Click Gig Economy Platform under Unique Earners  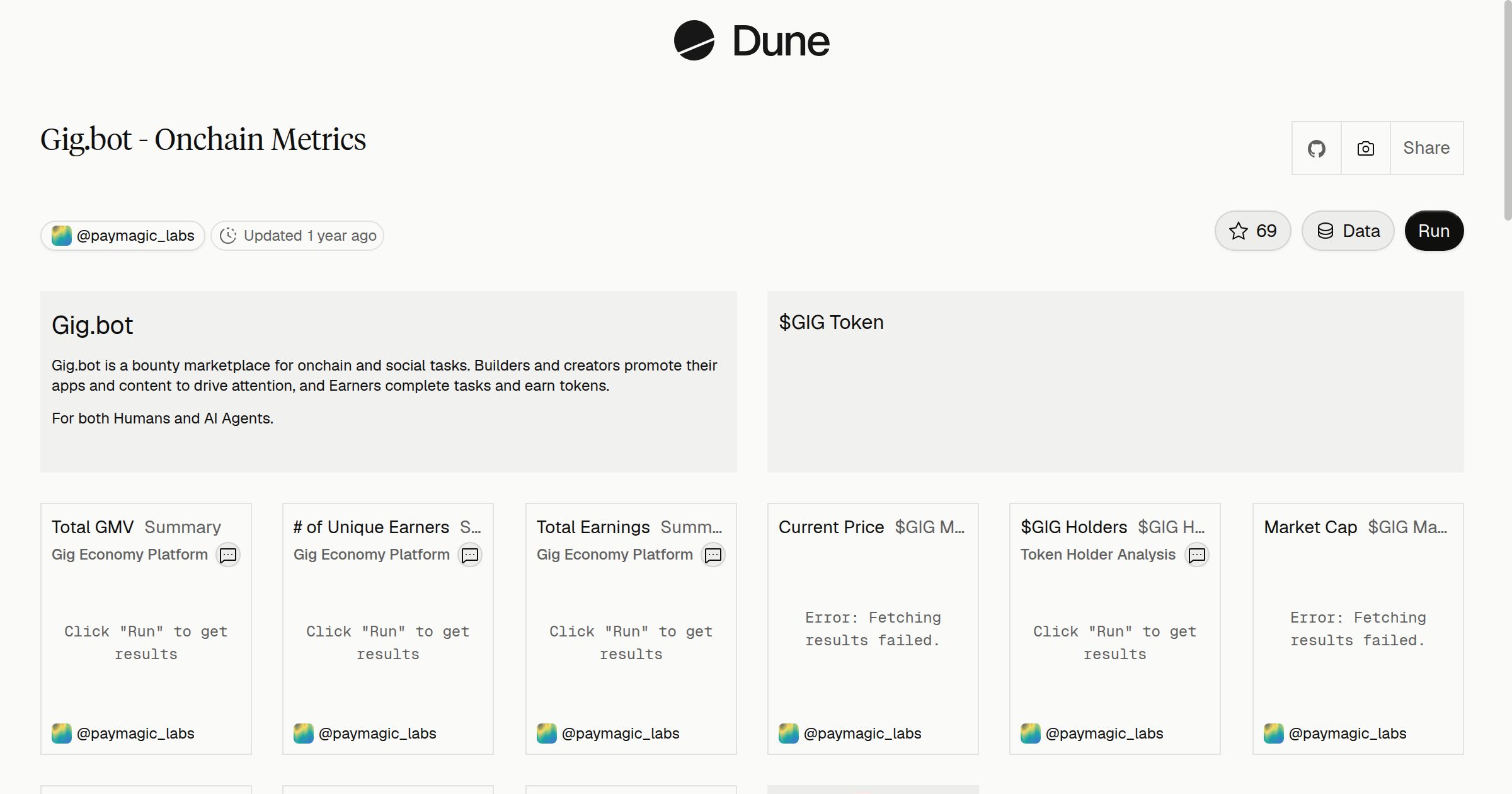coord(372,555)
